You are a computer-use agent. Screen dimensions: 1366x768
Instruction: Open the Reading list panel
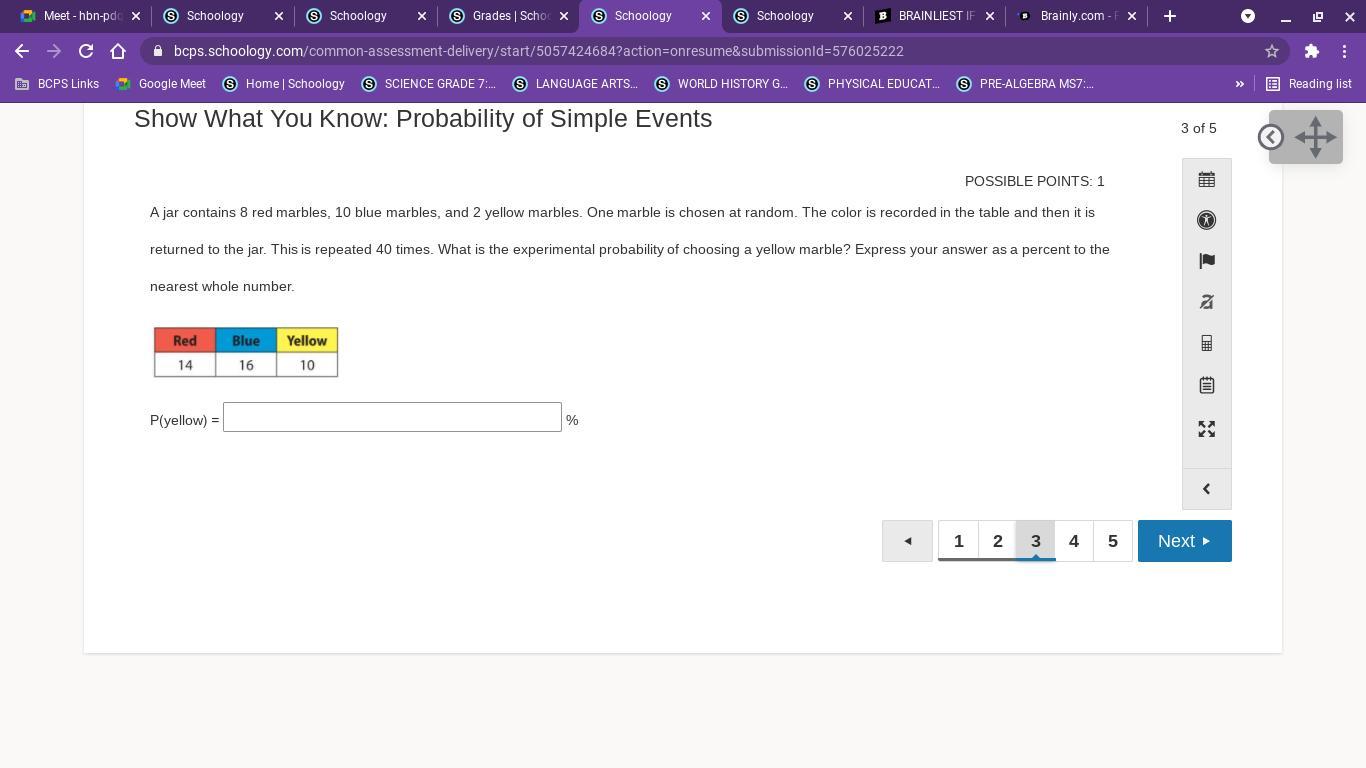[1309, 84]
